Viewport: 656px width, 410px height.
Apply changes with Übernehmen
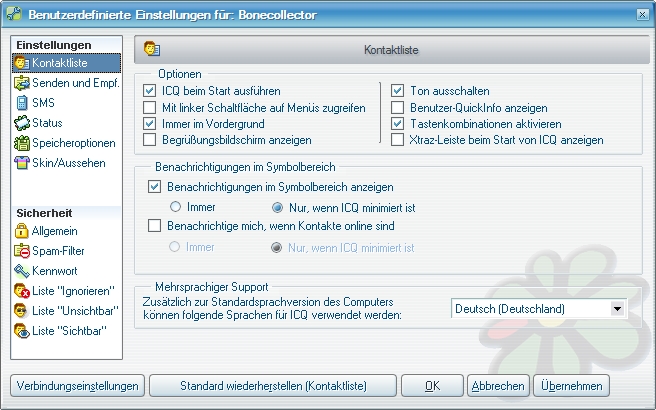click(x=571, y=386)
